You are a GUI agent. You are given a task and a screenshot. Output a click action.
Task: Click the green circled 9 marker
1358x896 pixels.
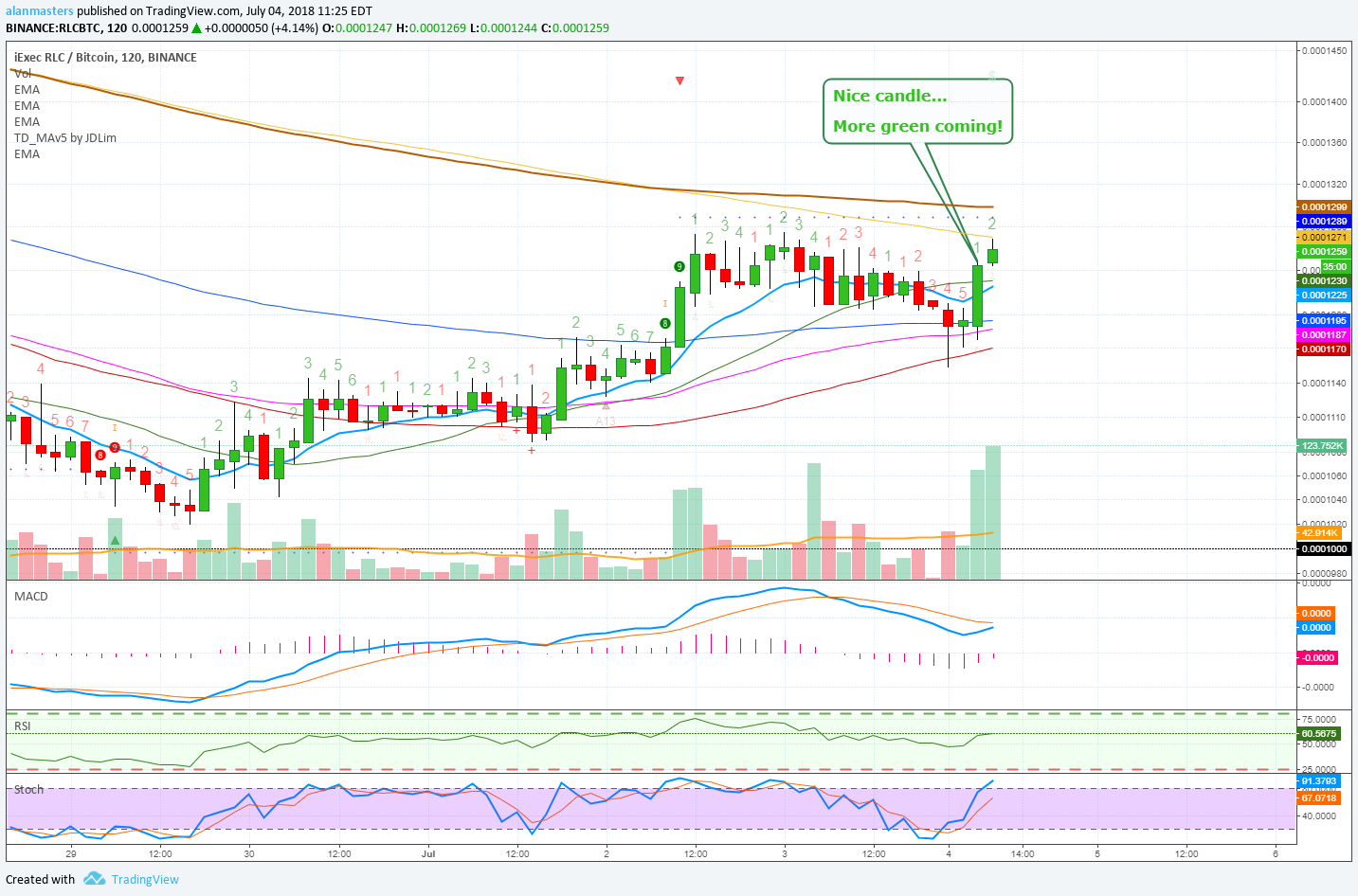coord(679,267)
